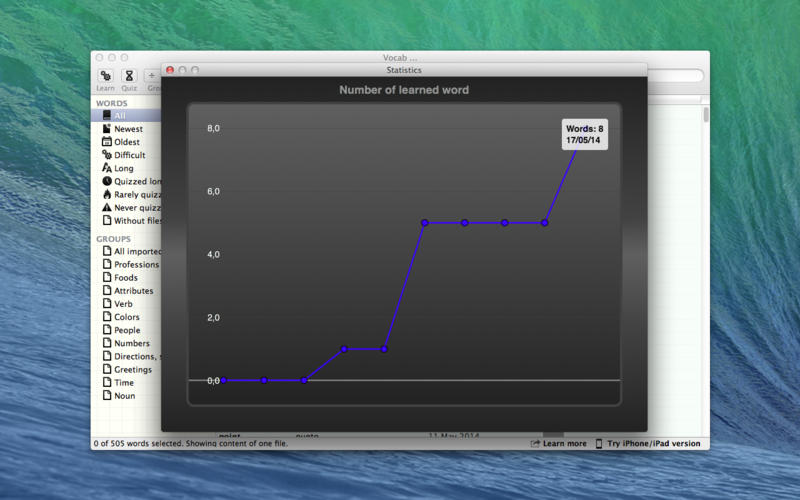Click the Learn more link
The width and height of the screenshot is (800, 500).
(x=564, y=444)
